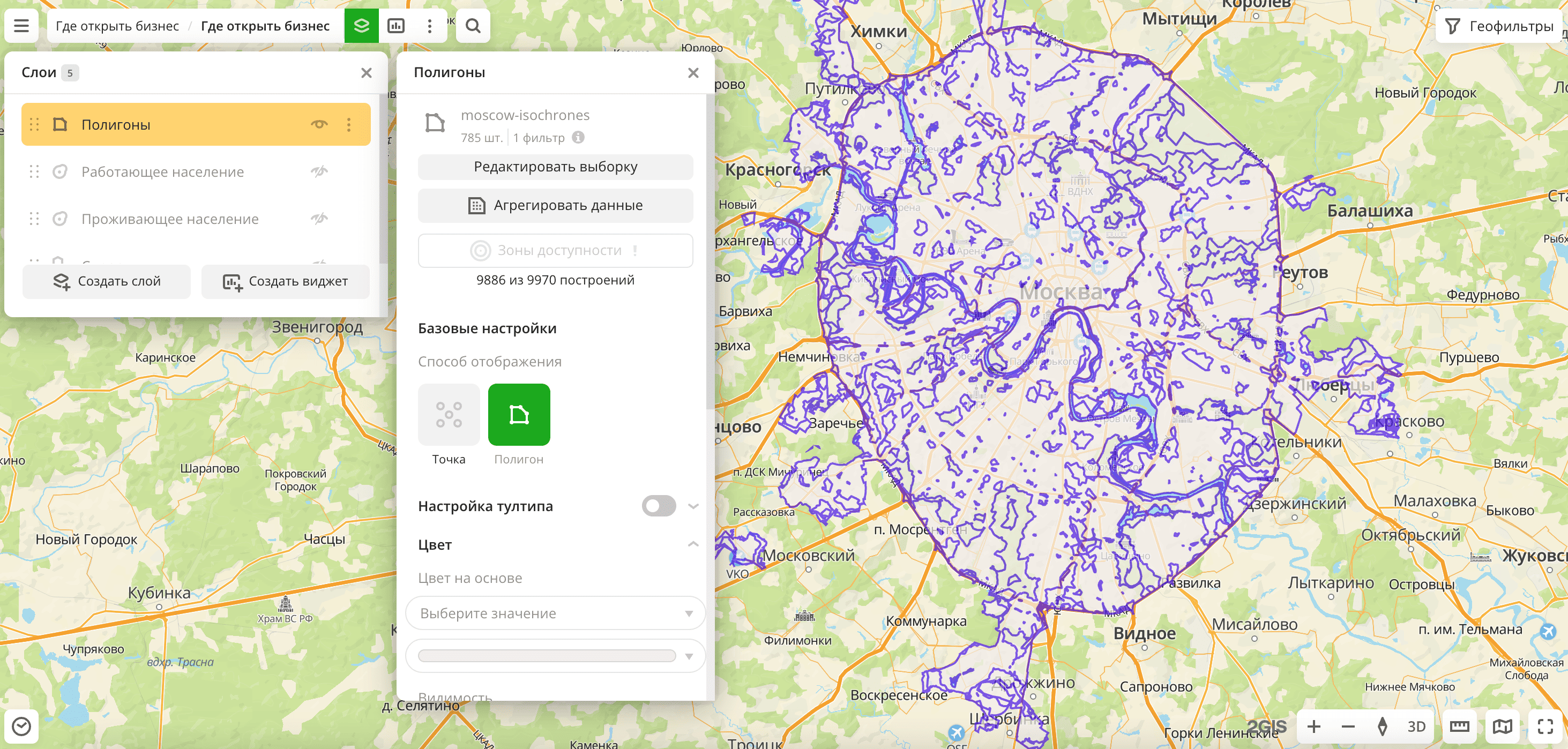
Task: Click Редактировать выборку button
Action: [555, 167]
